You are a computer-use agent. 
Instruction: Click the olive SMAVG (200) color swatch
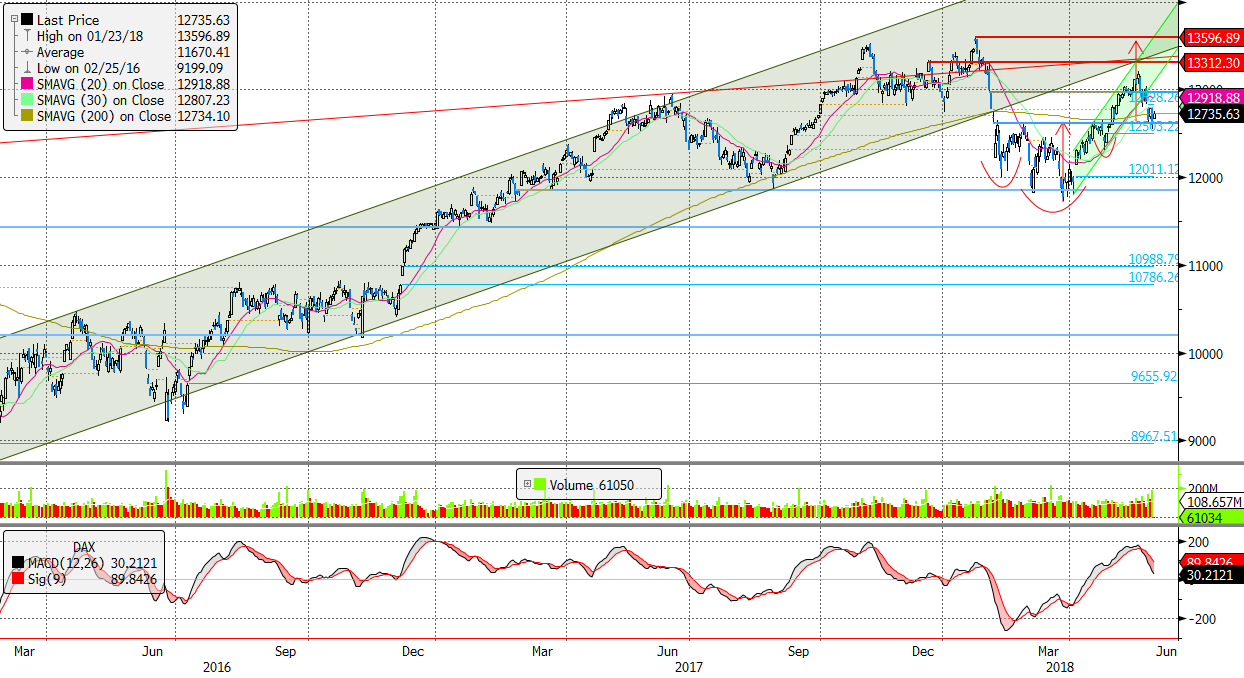pos(26,116)
